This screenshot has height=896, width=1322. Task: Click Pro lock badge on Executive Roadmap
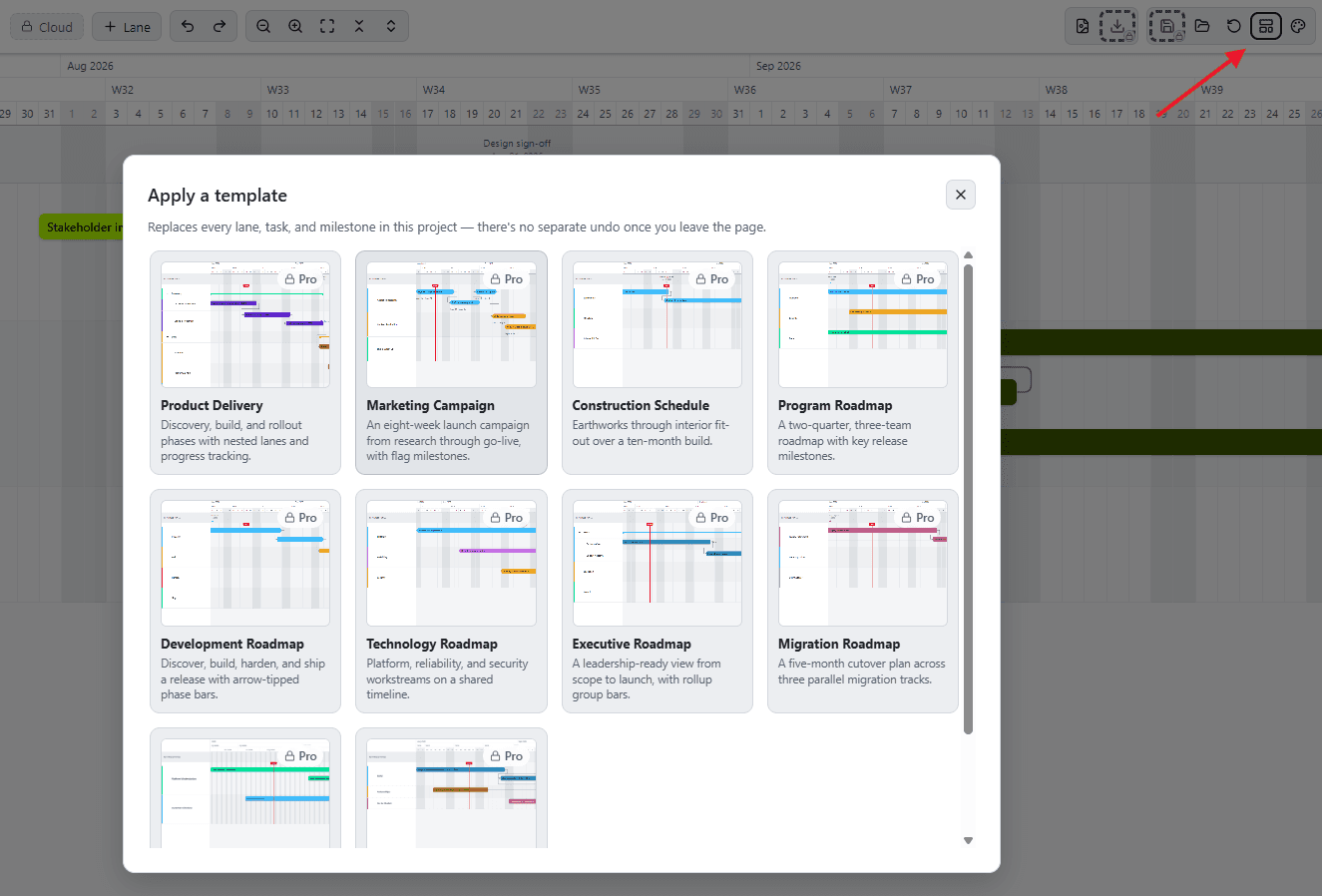(x=713, y=518)
